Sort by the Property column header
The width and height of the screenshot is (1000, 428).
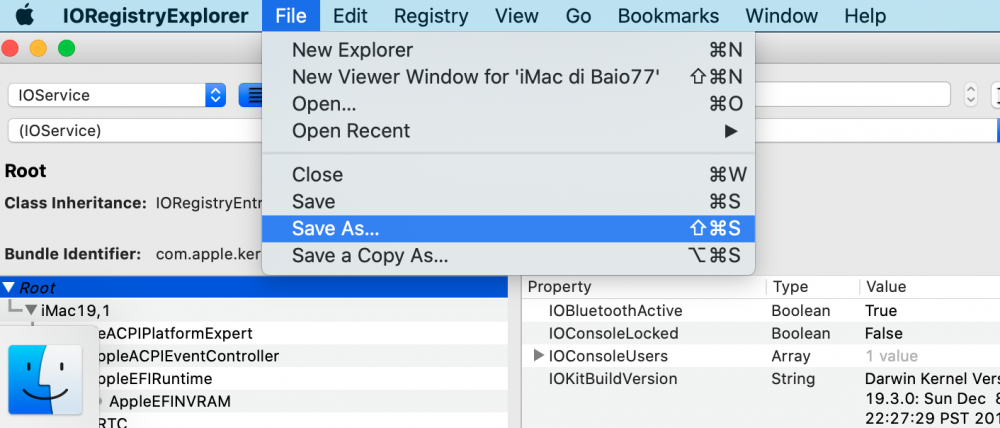(643, 287)
